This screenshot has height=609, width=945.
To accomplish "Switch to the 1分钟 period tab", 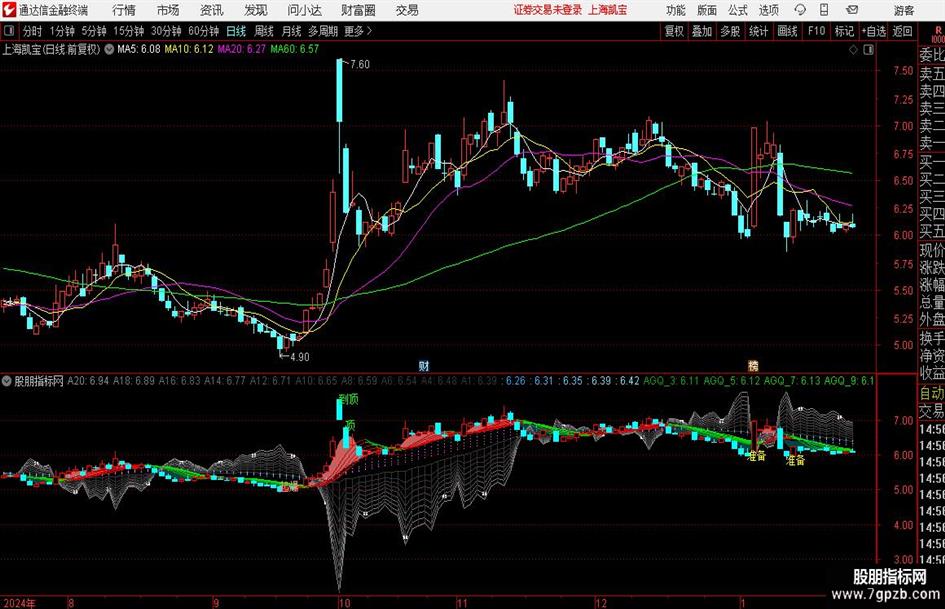I will [x=61, y=31].
